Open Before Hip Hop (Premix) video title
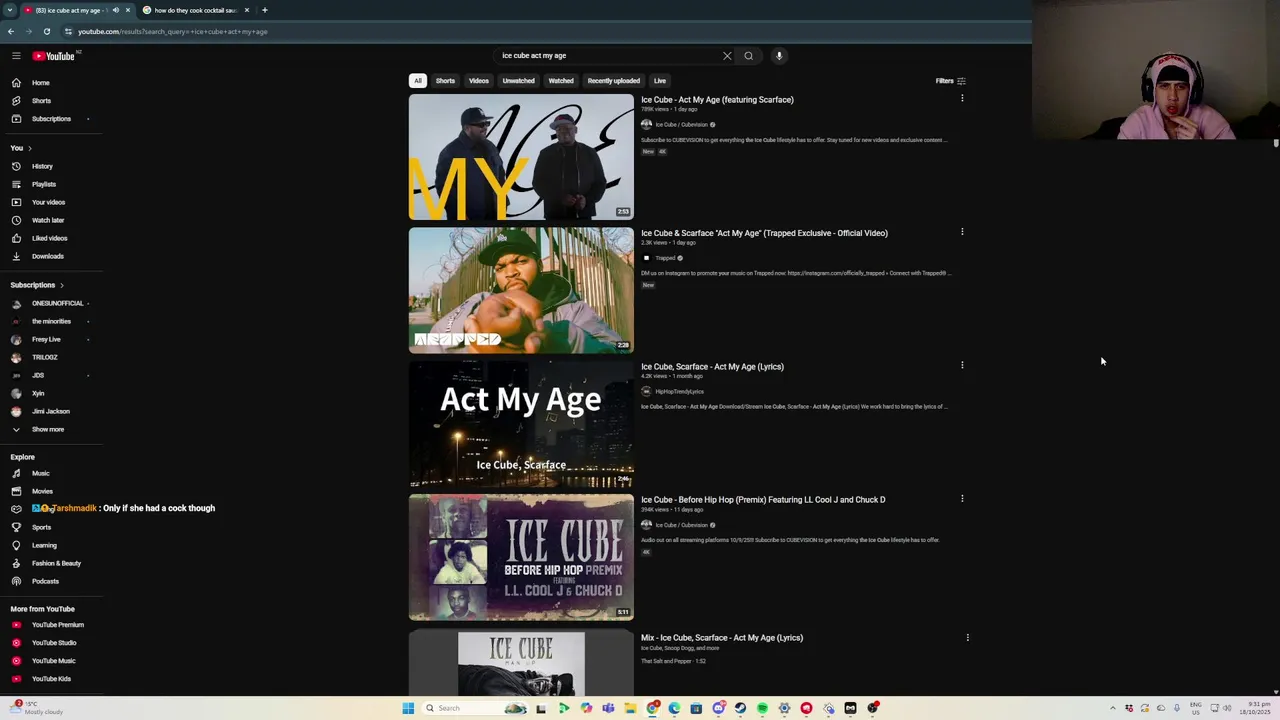Image resolution: width=1280 pixels, height=720 pixels. point(763,500)
